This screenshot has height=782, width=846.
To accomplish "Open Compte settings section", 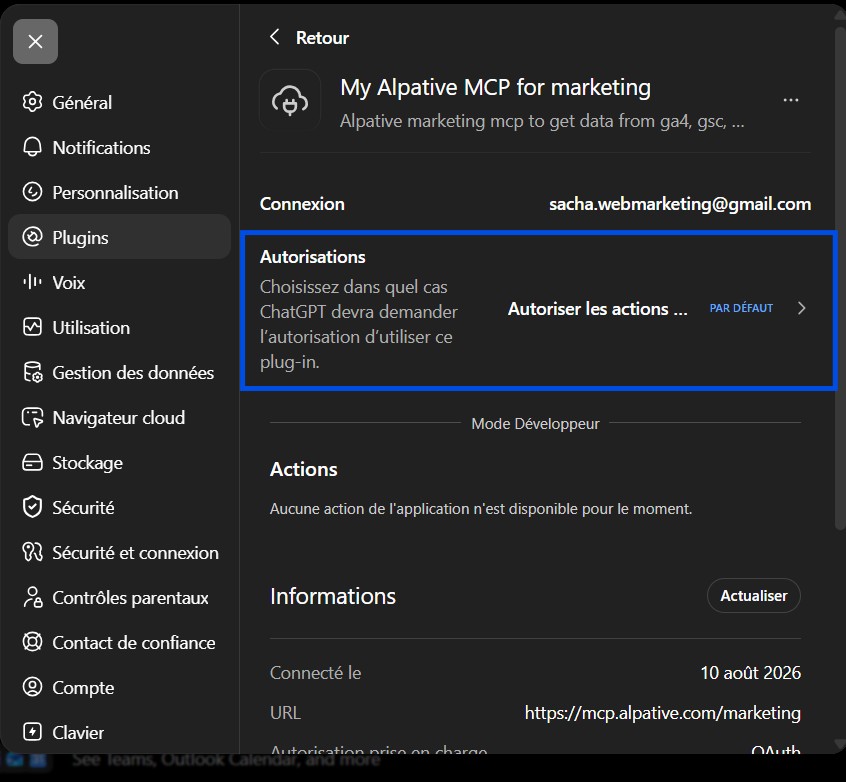I will [x=119, y=688].
